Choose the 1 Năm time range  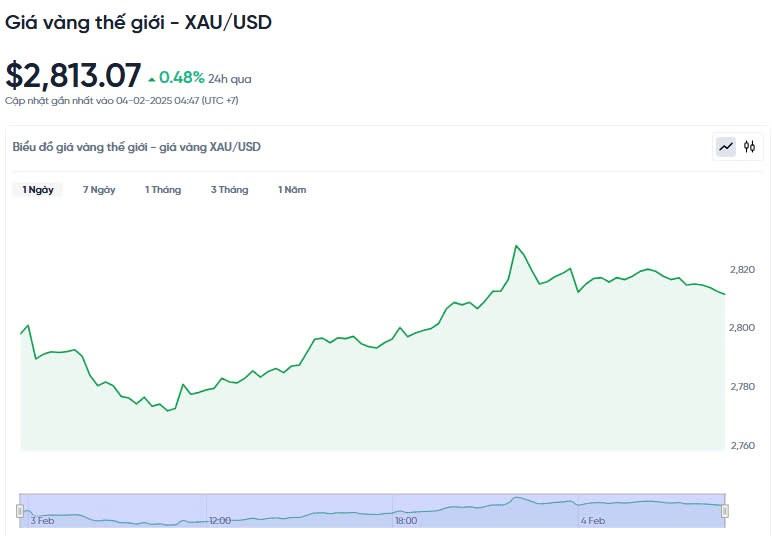pos(292,190)
